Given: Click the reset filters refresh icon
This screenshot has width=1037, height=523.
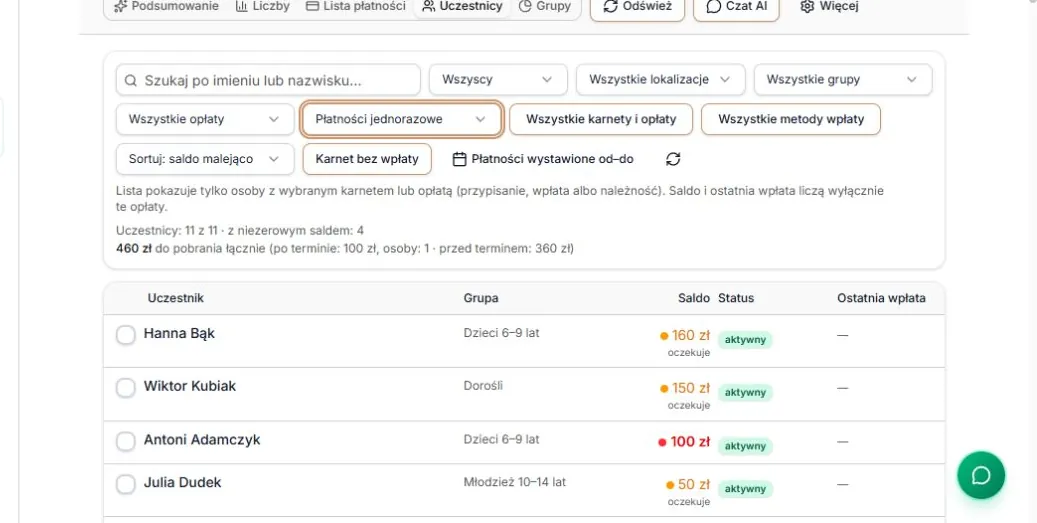Looking at the screenshot, I should (x=673, y=159).
